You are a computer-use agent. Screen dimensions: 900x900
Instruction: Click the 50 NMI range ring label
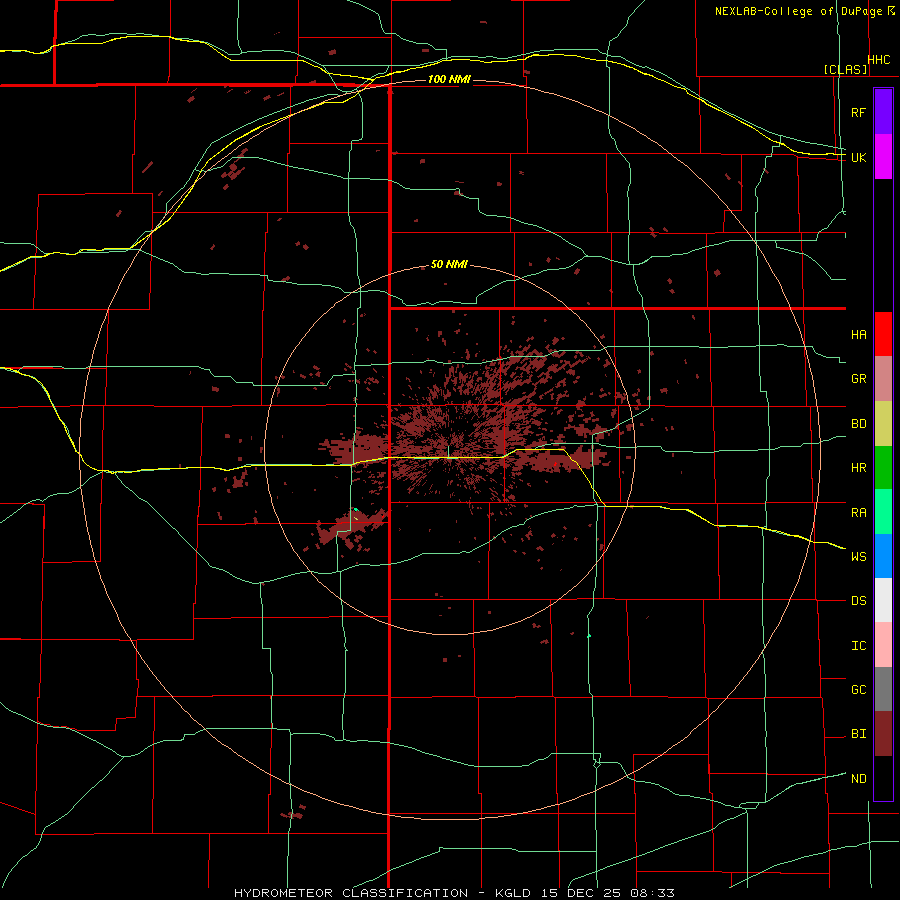tap(449, 264)
